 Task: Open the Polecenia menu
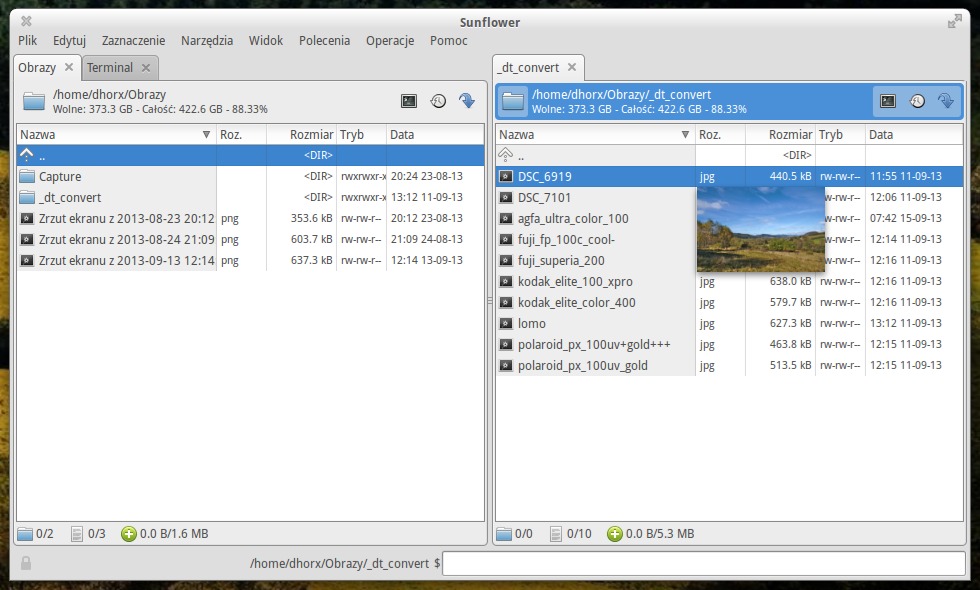tap(324, 41)
